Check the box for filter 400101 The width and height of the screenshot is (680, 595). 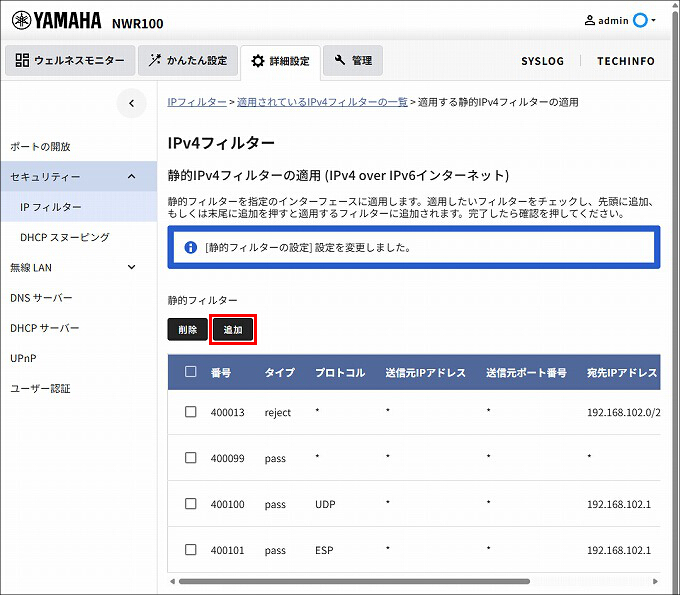pos(190,549)
